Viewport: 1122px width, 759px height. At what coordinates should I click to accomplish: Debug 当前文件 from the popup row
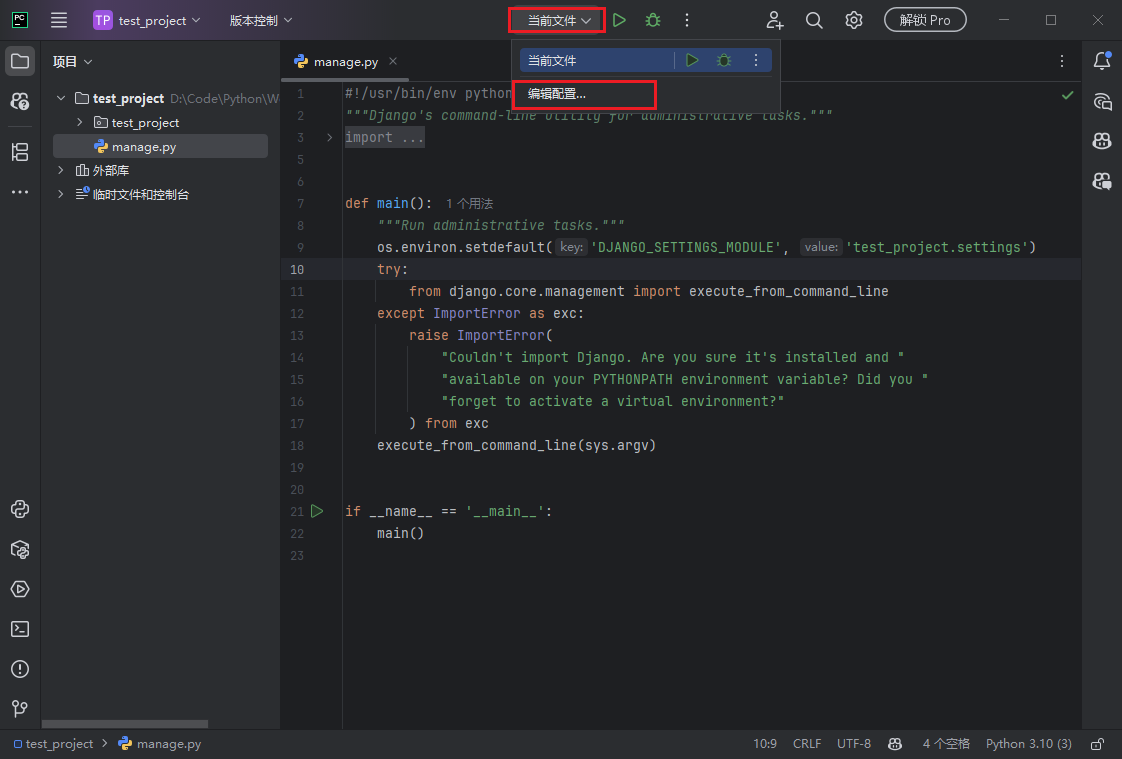pyautogui.click(x=723, y=61)
